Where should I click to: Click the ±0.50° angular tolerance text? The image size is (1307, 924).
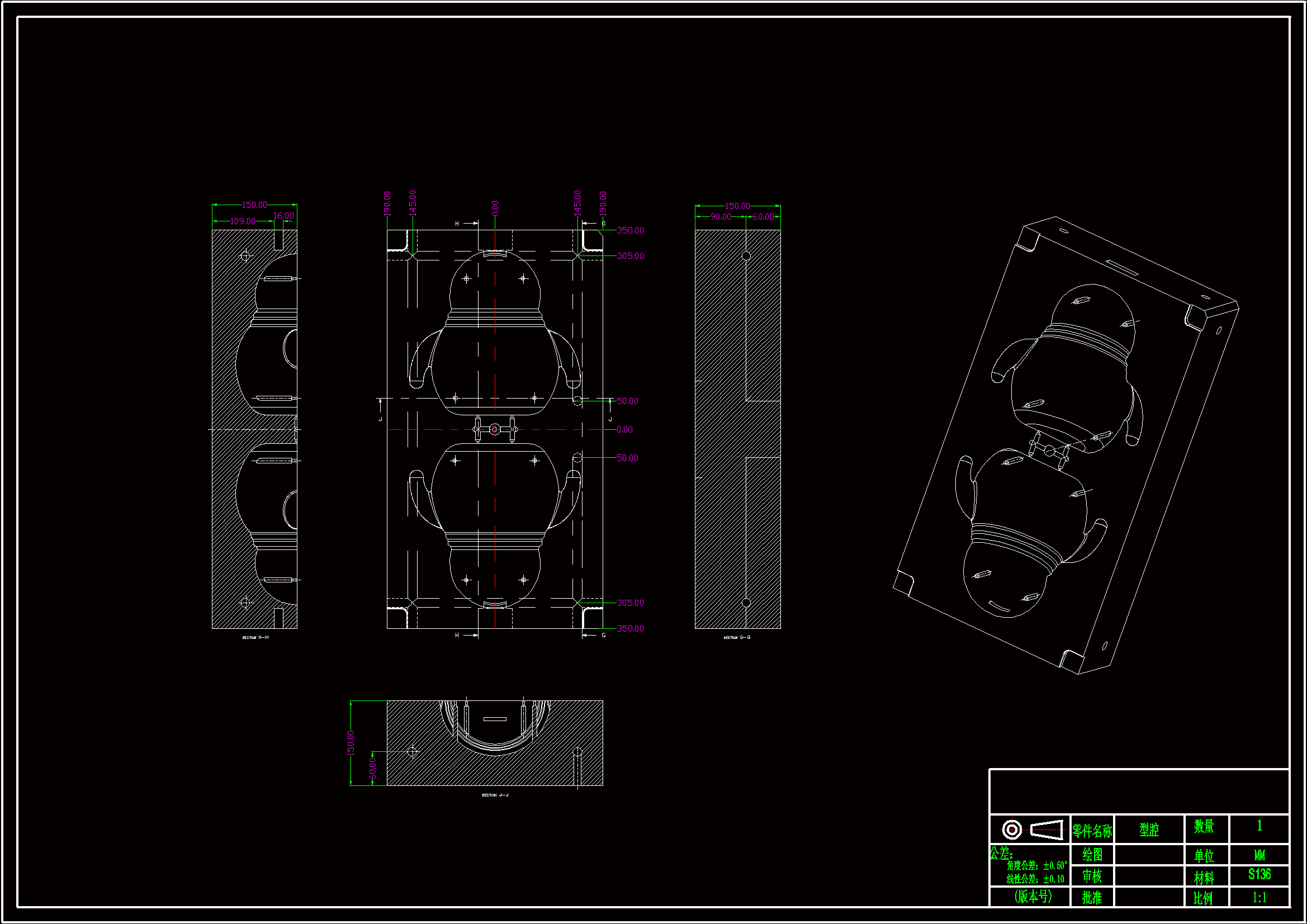tap(1055, 865)
